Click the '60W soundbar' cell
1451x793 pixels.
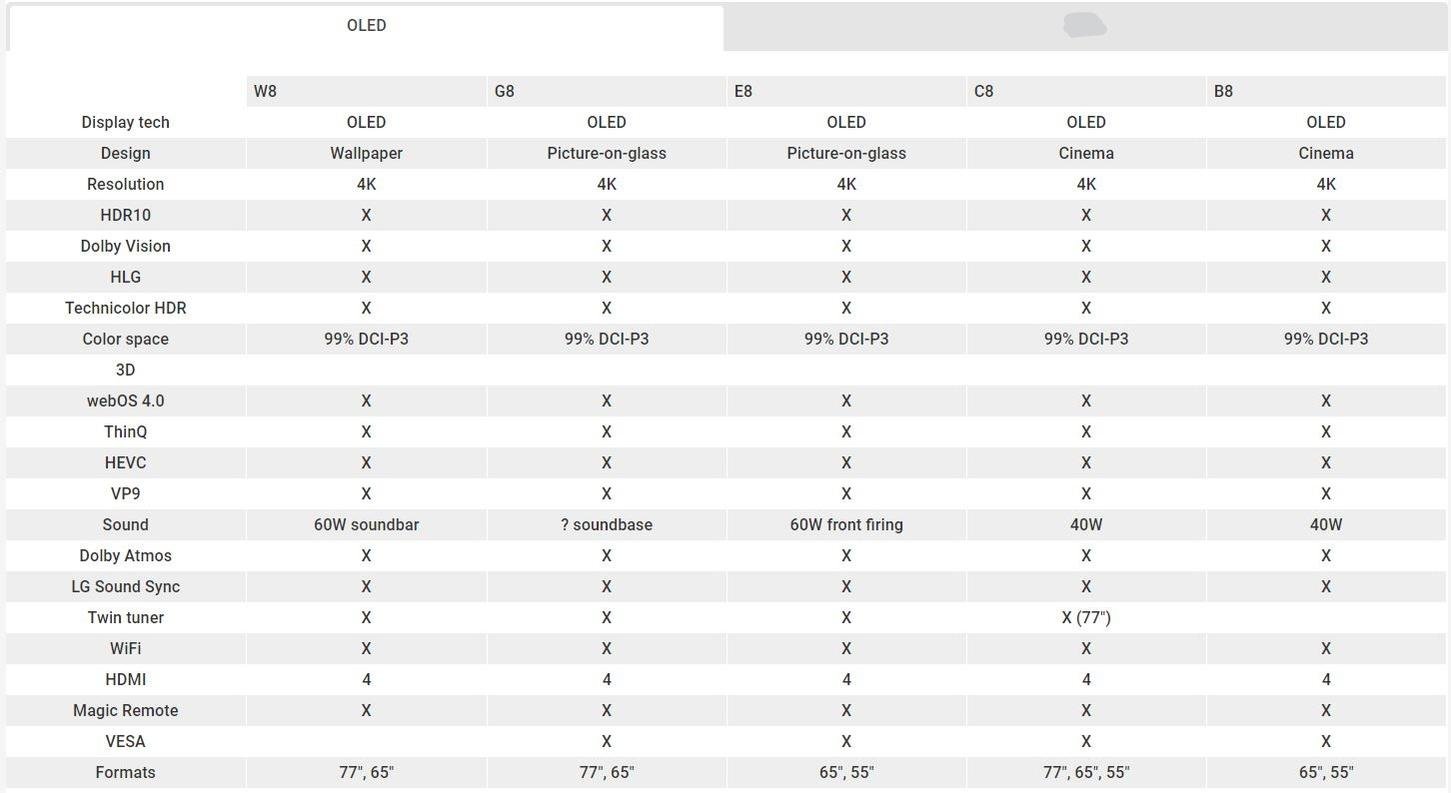(366, 525)
